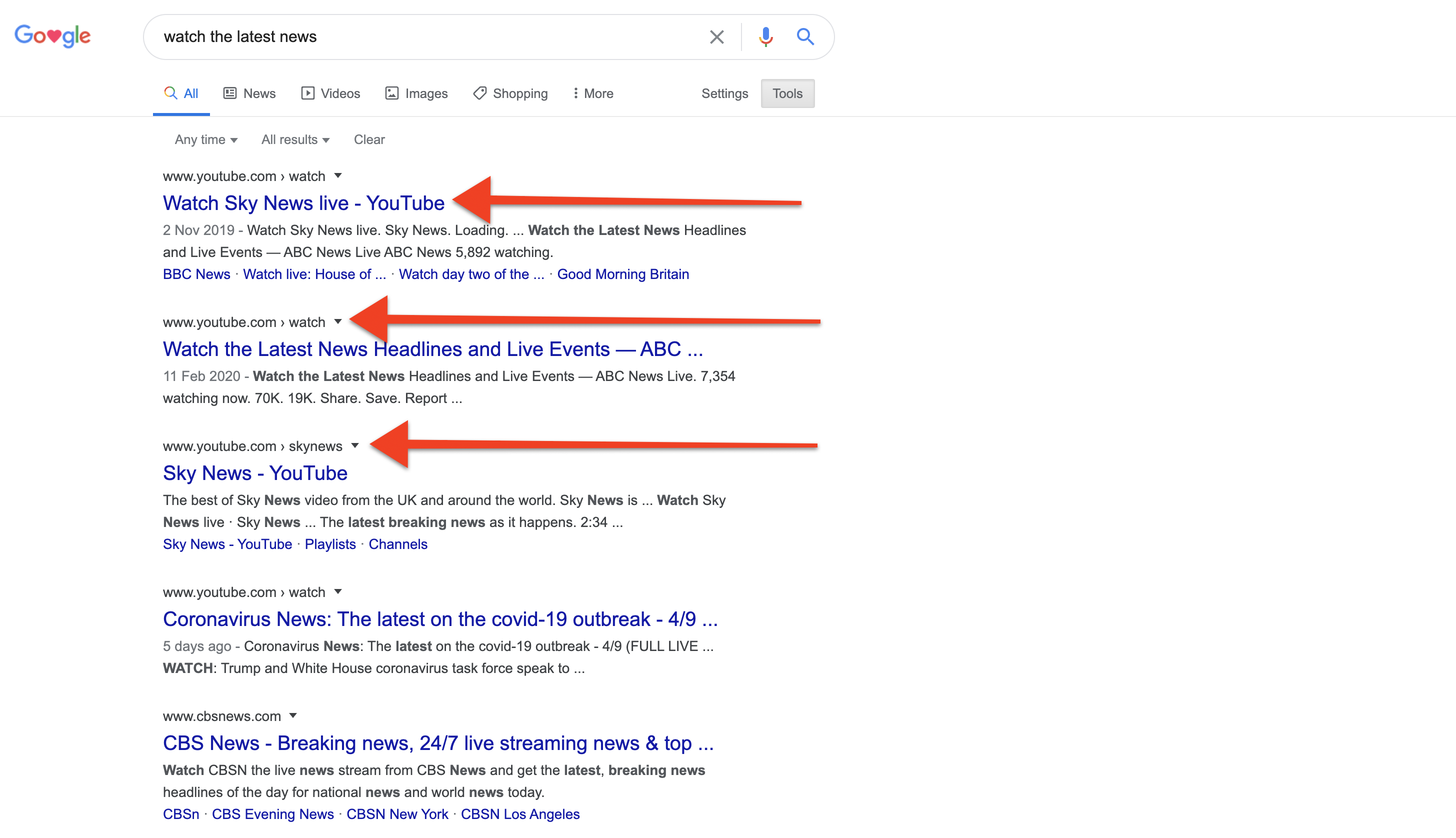
Task: Switch to the Shopping tab
Action: 510,93
